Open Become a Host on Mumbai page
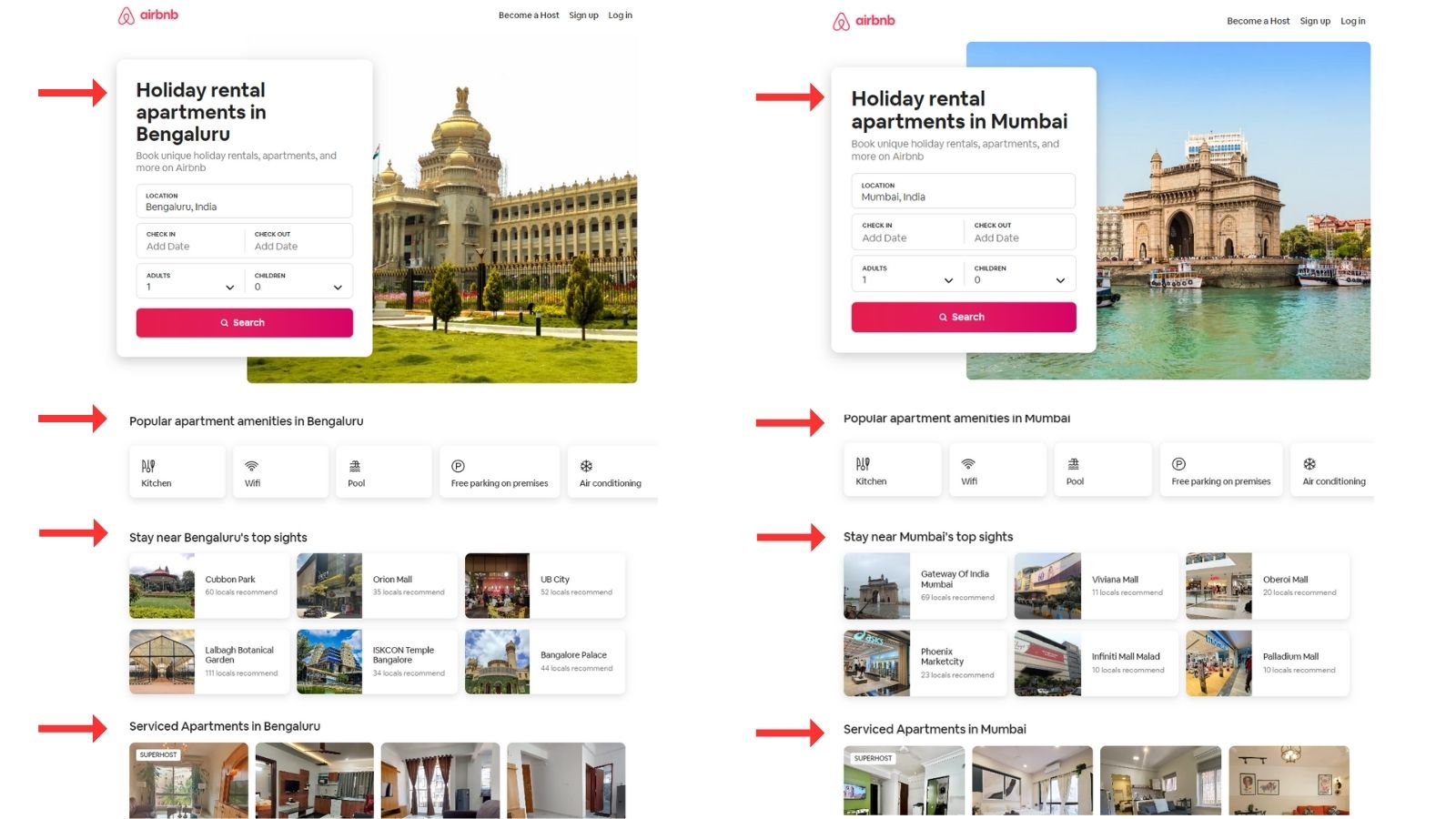Screen dimensions: 1456x819 click(x=1258, y=21)
